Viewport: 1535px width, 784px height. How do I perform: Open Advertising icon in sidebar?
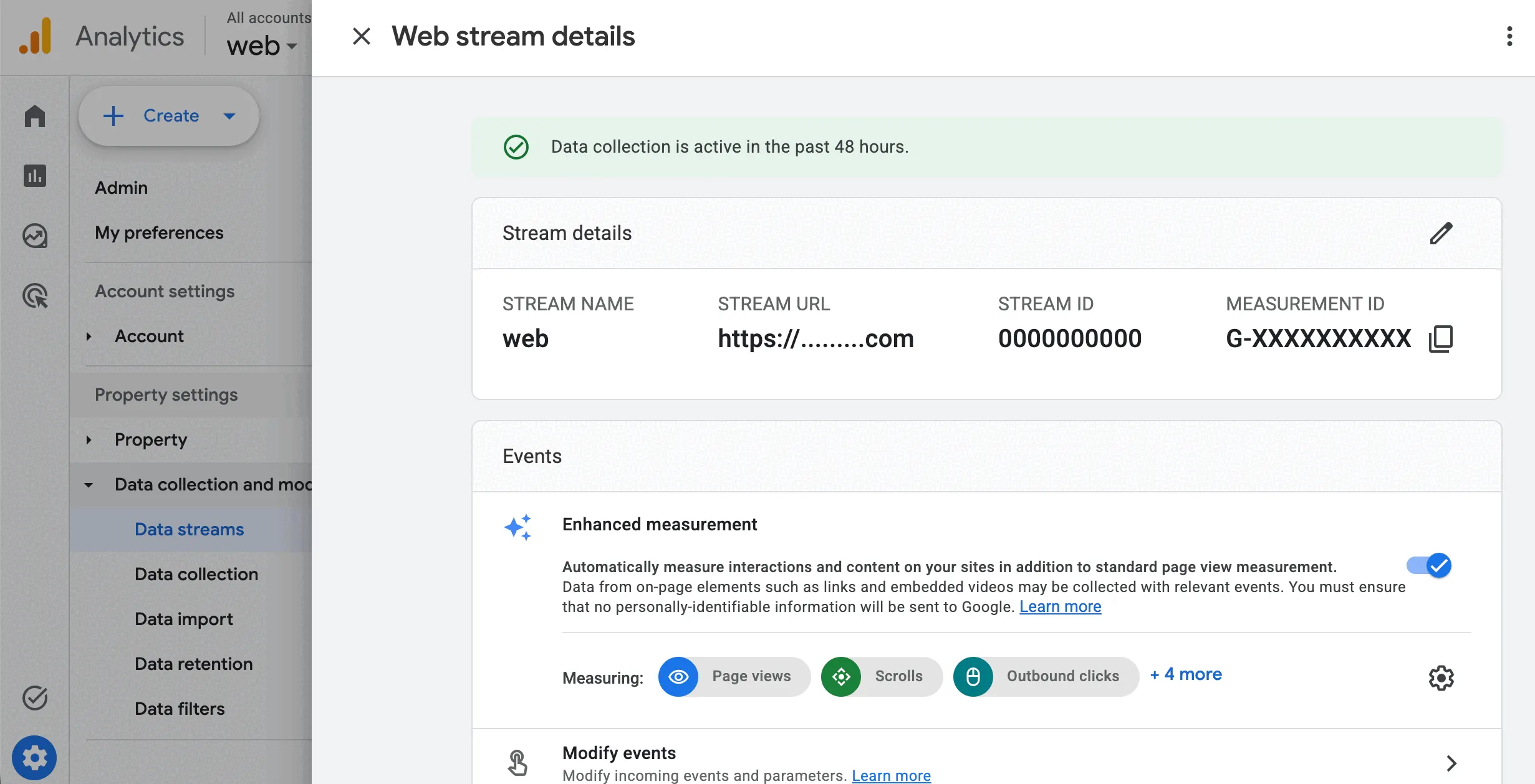point(35,295)
